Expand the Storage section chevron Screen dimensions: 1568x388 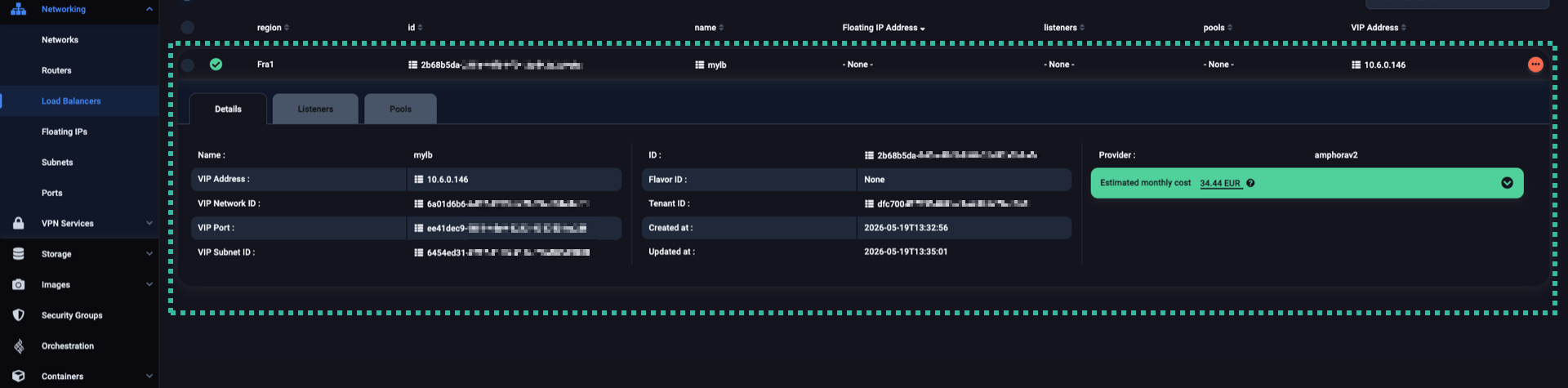(149, 254)
